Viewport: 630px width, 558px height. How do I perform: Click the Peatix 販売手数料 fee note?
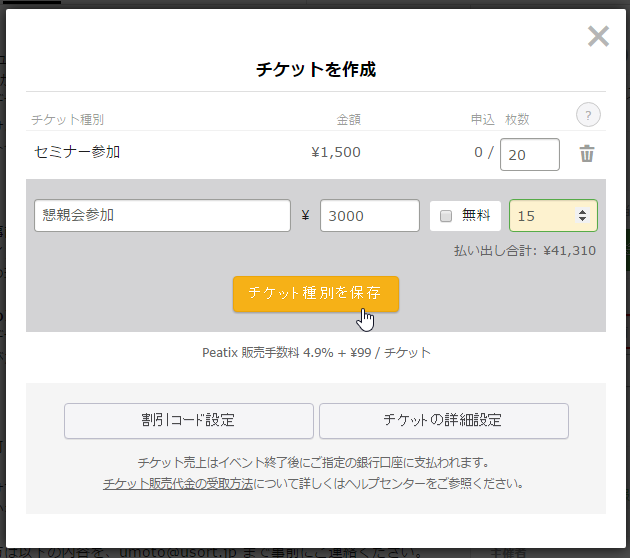316,352
